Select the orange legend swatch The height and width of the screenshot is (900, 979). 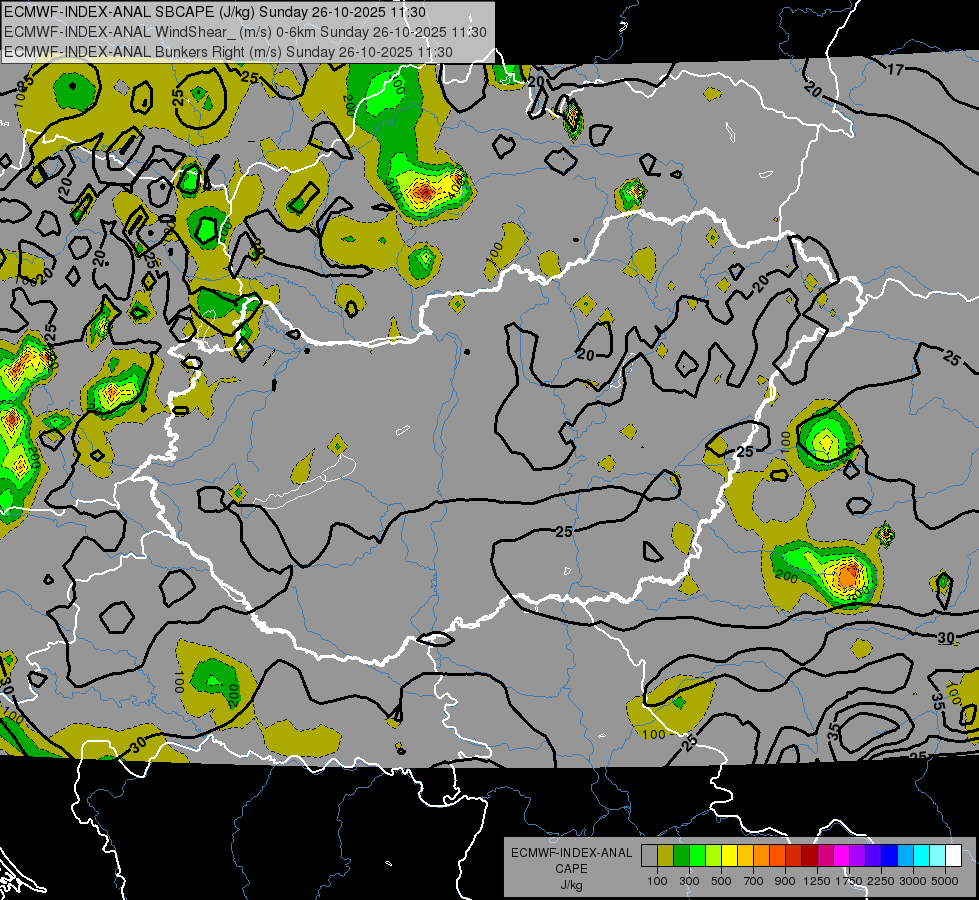[762, 856]
